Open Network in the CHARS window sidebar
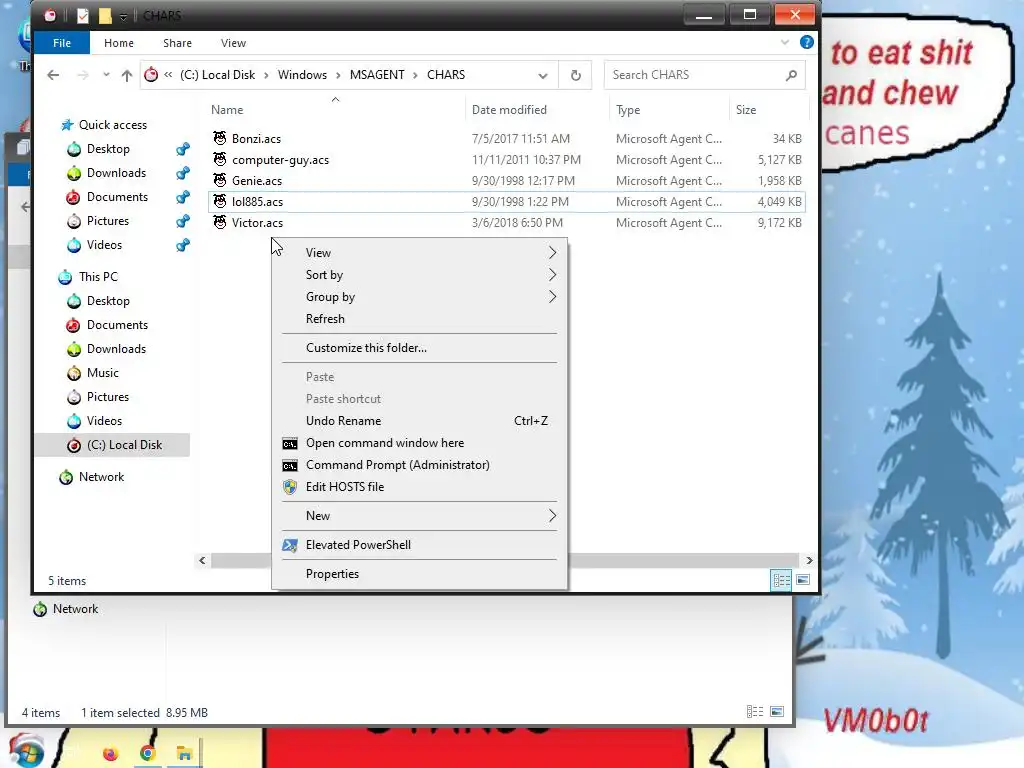Image resolution: width=1024 pixels, height=768 pixels. (x=101, y=477)
